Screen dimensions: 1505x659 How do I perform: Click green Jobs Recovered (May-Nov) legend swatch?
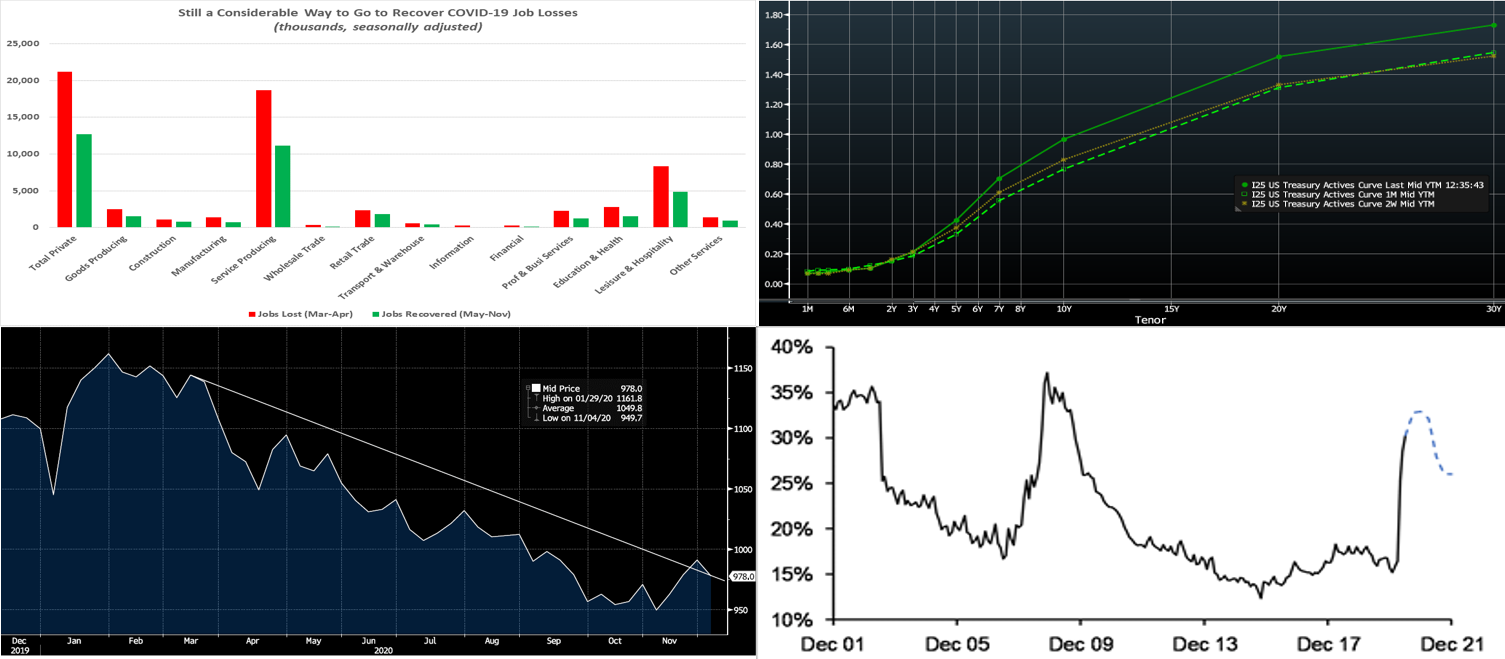point(376,314)
